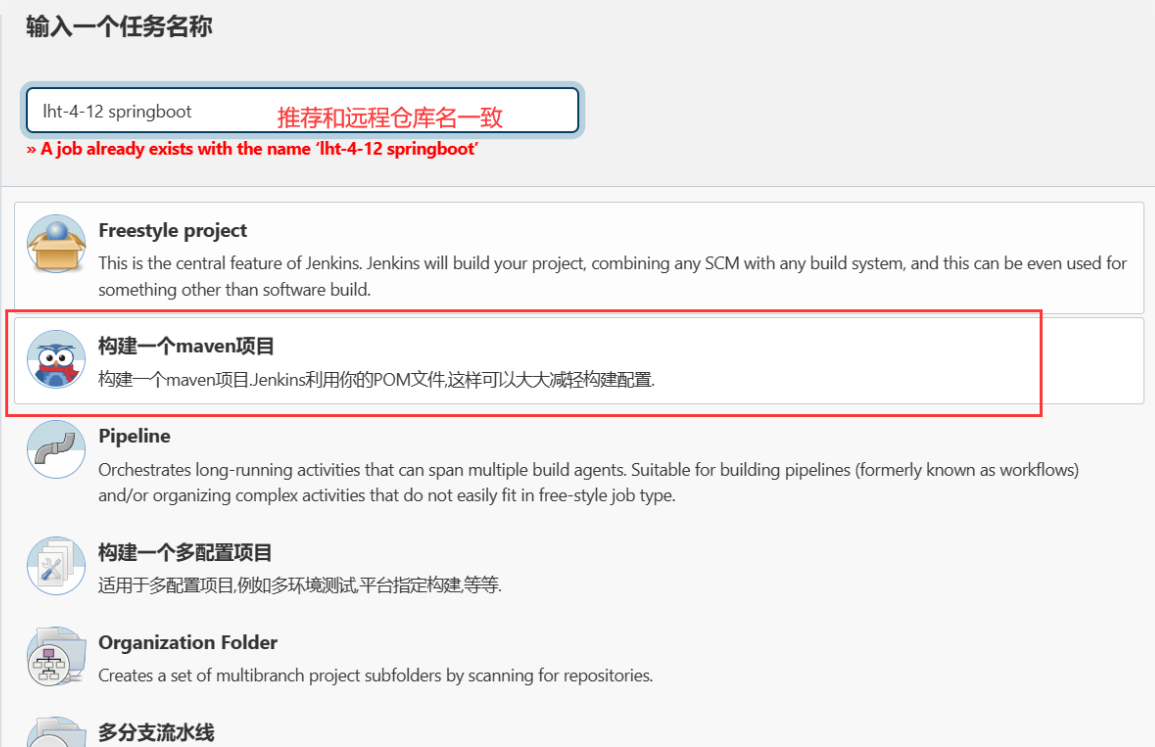Click the 多分支流水线 icon
Image resolution: width=1155 pixels, height=747 pixels.
point(56,732)
